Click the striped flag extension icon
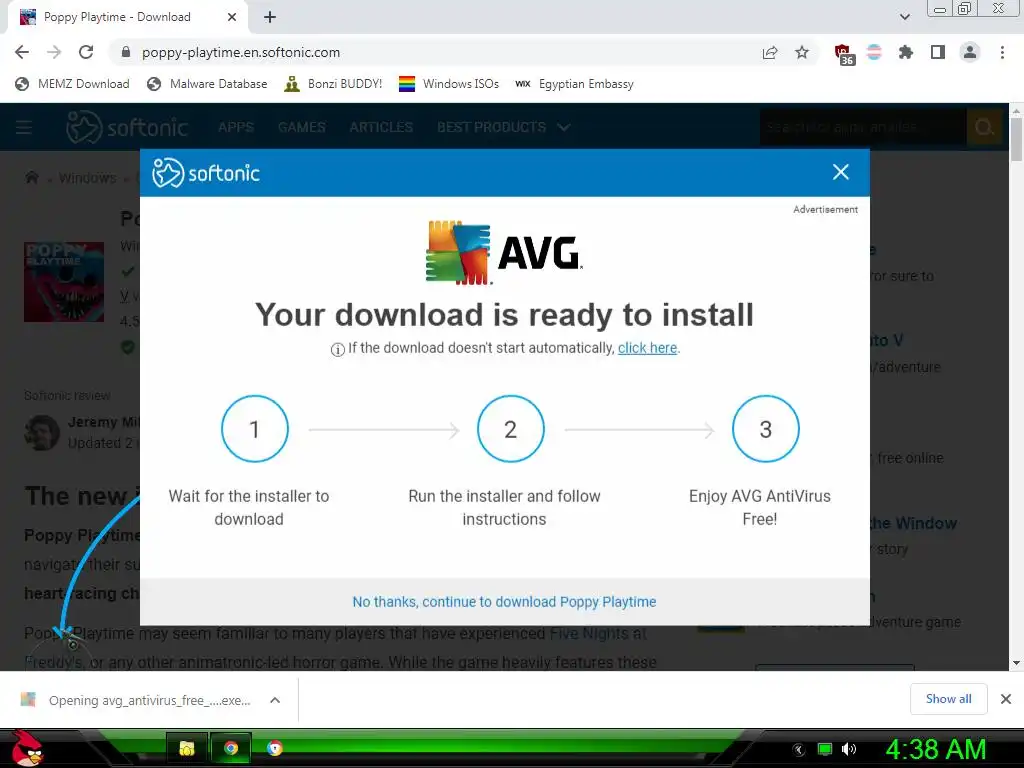Image resolution: width=1024 pixels, height=768 pixels. [874, 52]
